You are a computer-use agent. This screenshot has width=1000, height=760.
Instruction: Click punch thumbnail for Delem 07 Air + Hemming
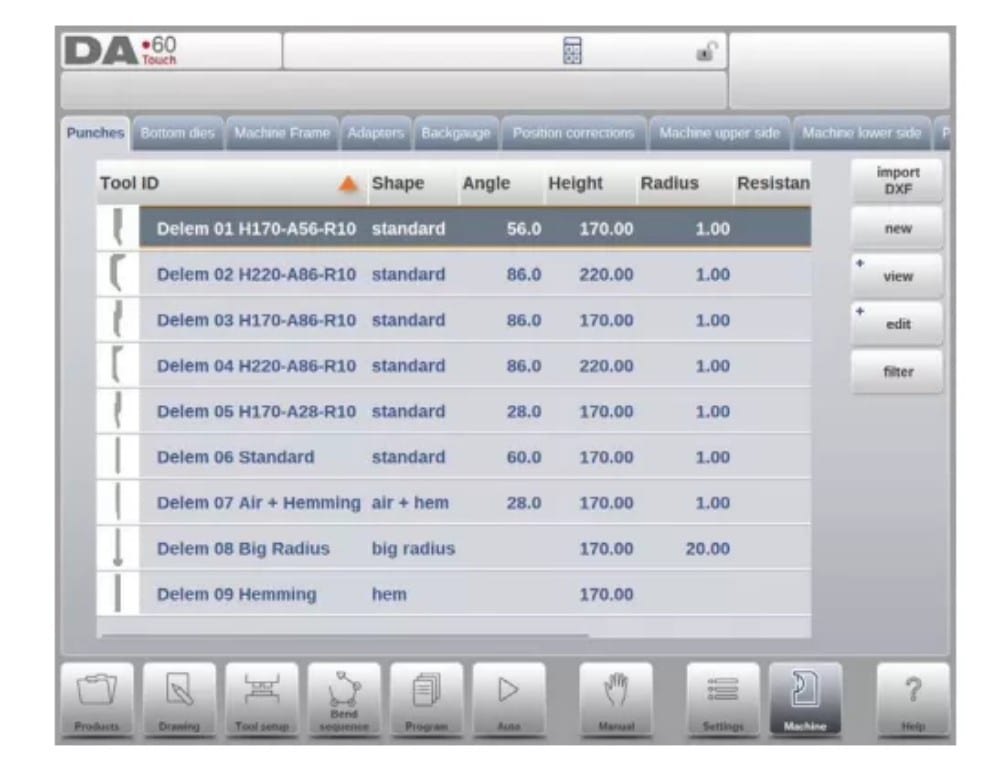pos(118,503)
